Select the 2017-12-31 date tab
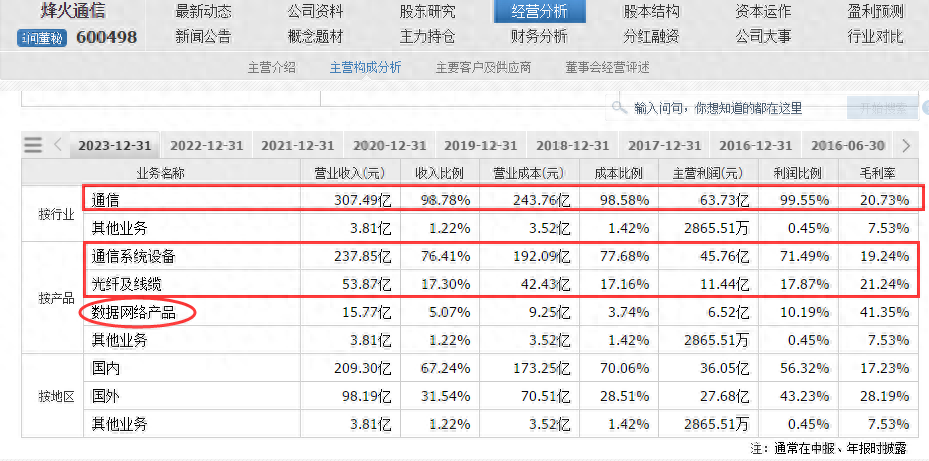The image size is (929, 461). (x=665, y=145)
